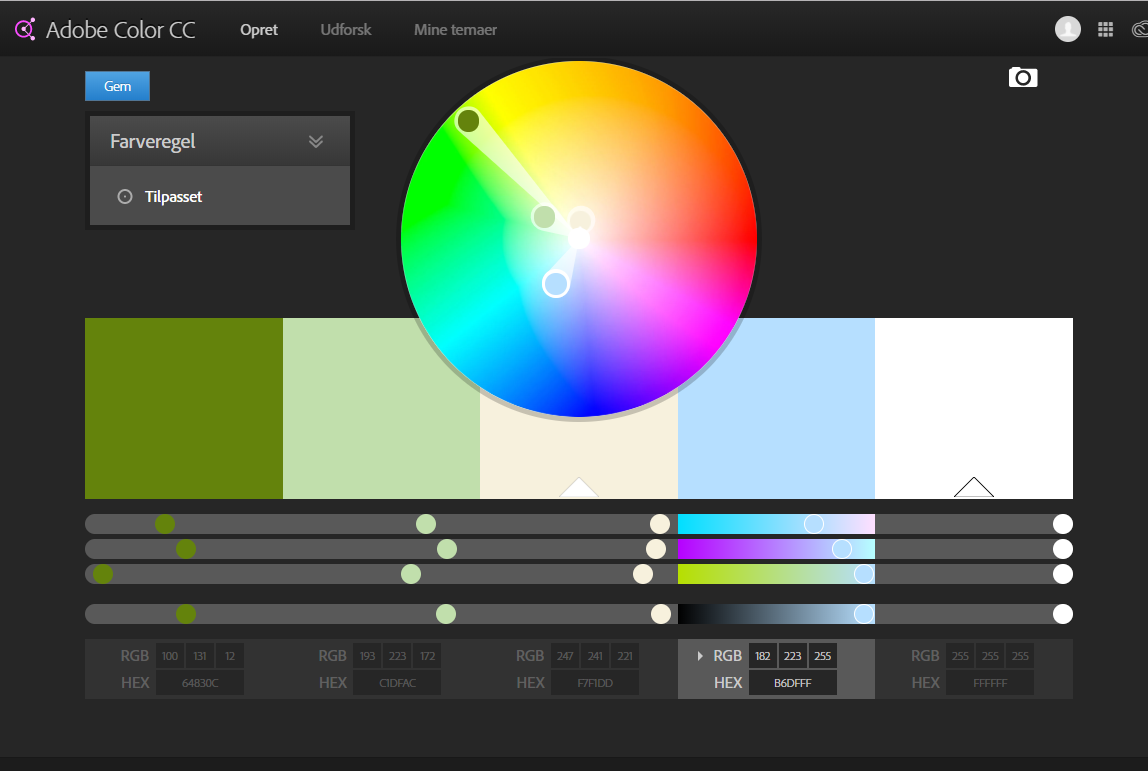Switch to the Udforsk tab

(345, 30)
